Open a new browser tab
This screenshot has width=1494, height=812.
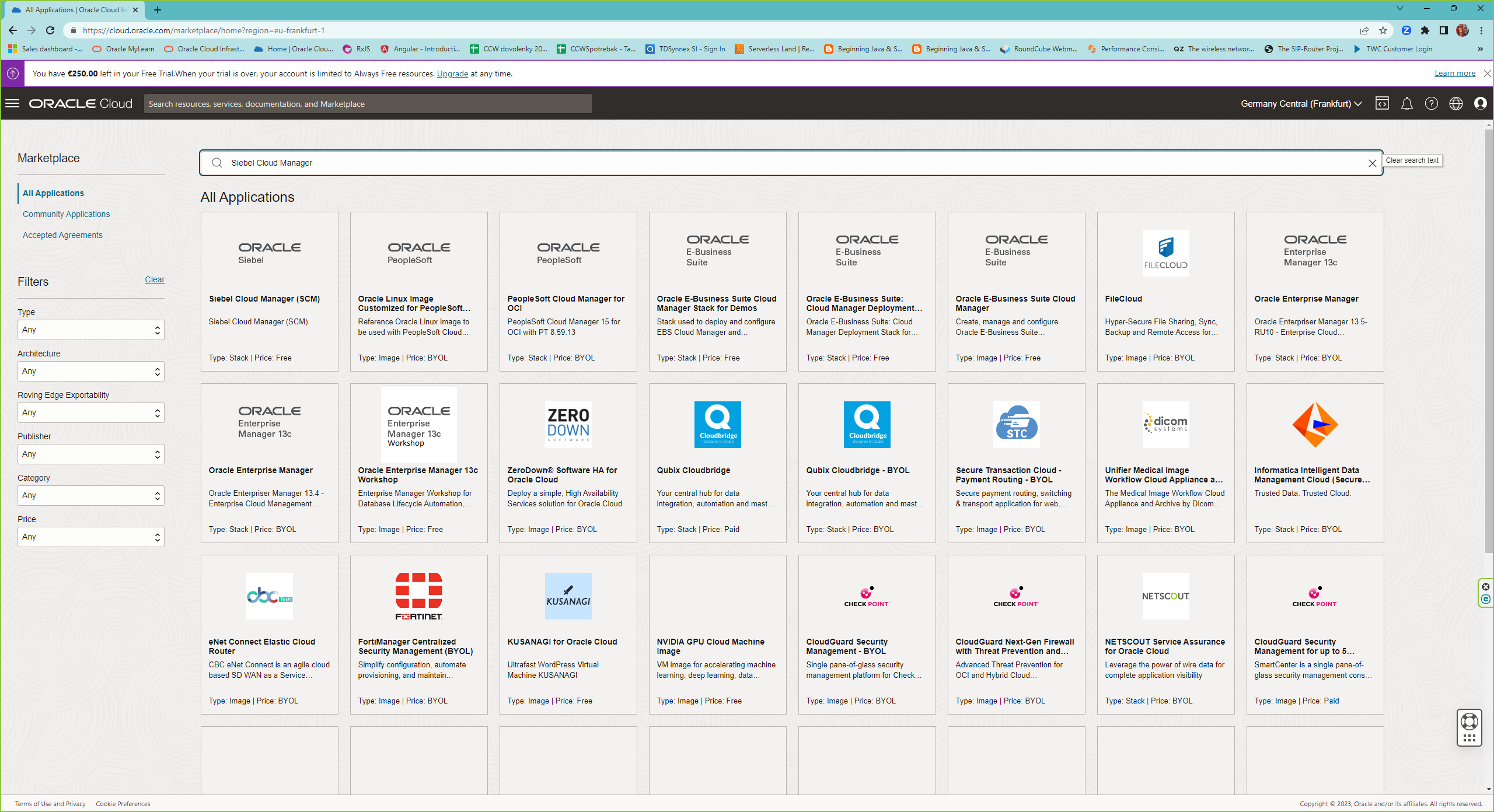tap(158, 10)
